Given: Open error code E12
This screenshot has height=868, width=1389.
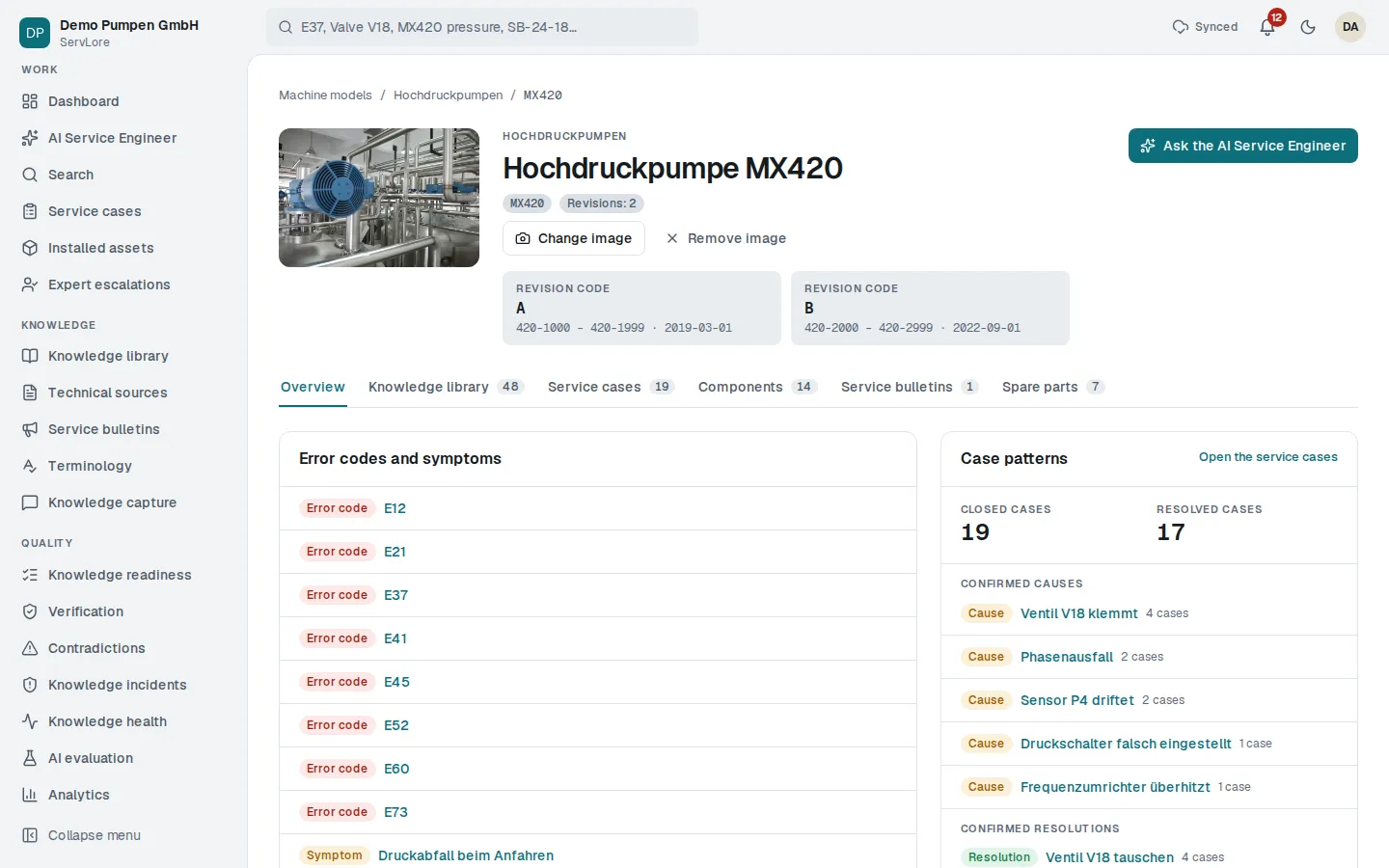Looking at the screenshot, I should coord(395,508).
